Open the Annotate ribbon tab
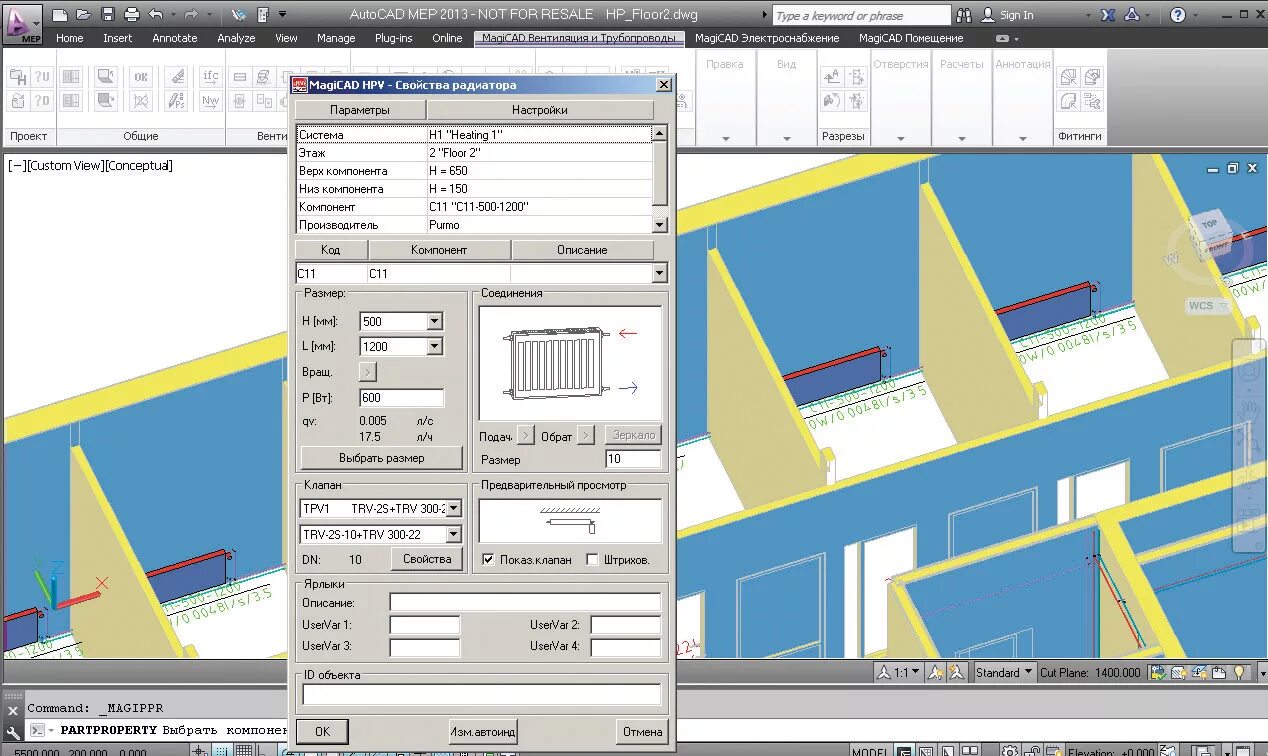Image resolution: width=1268 pixels, height=756 pixels. click(175, 38)
